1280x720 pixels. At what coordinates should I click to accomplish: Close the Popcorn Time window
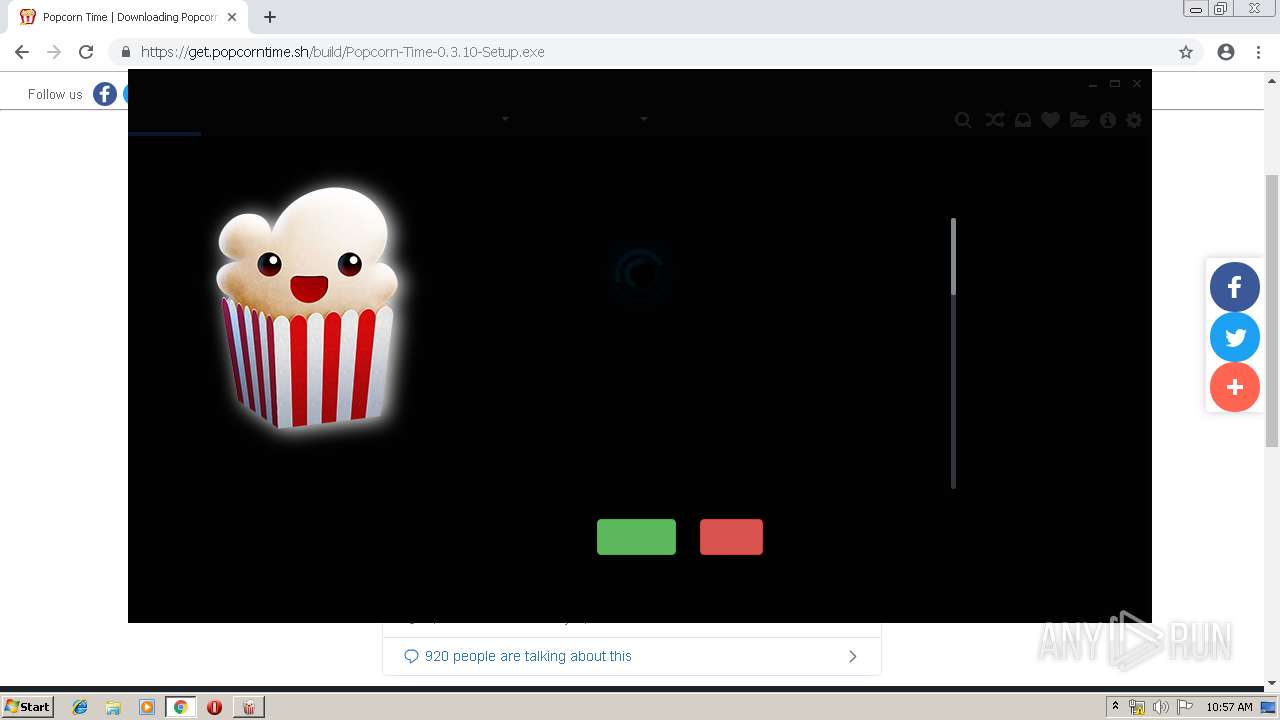tap(1137, 84)
